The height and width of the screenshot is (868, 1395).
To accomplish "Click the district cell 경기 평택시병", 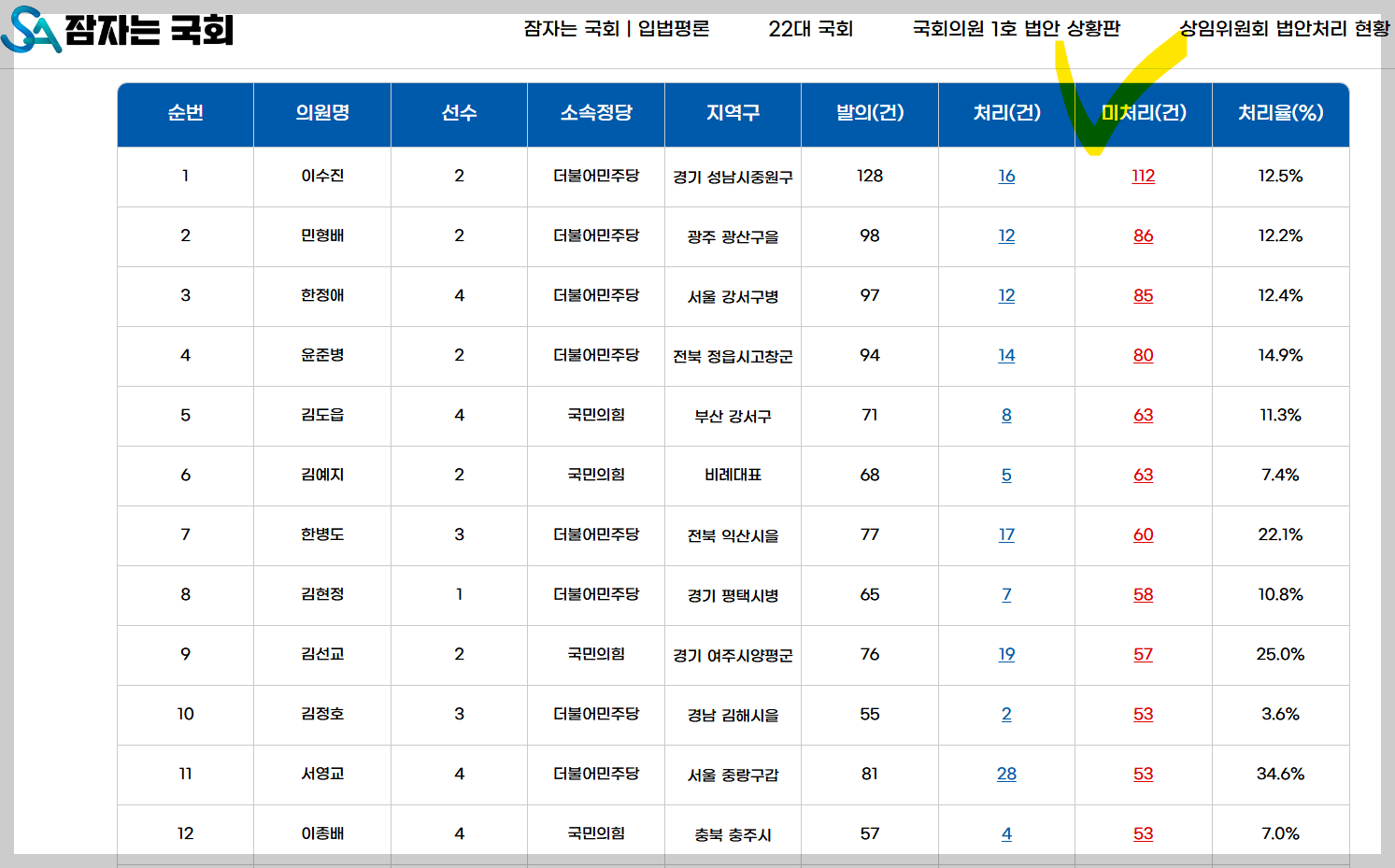I will point(733,595).
